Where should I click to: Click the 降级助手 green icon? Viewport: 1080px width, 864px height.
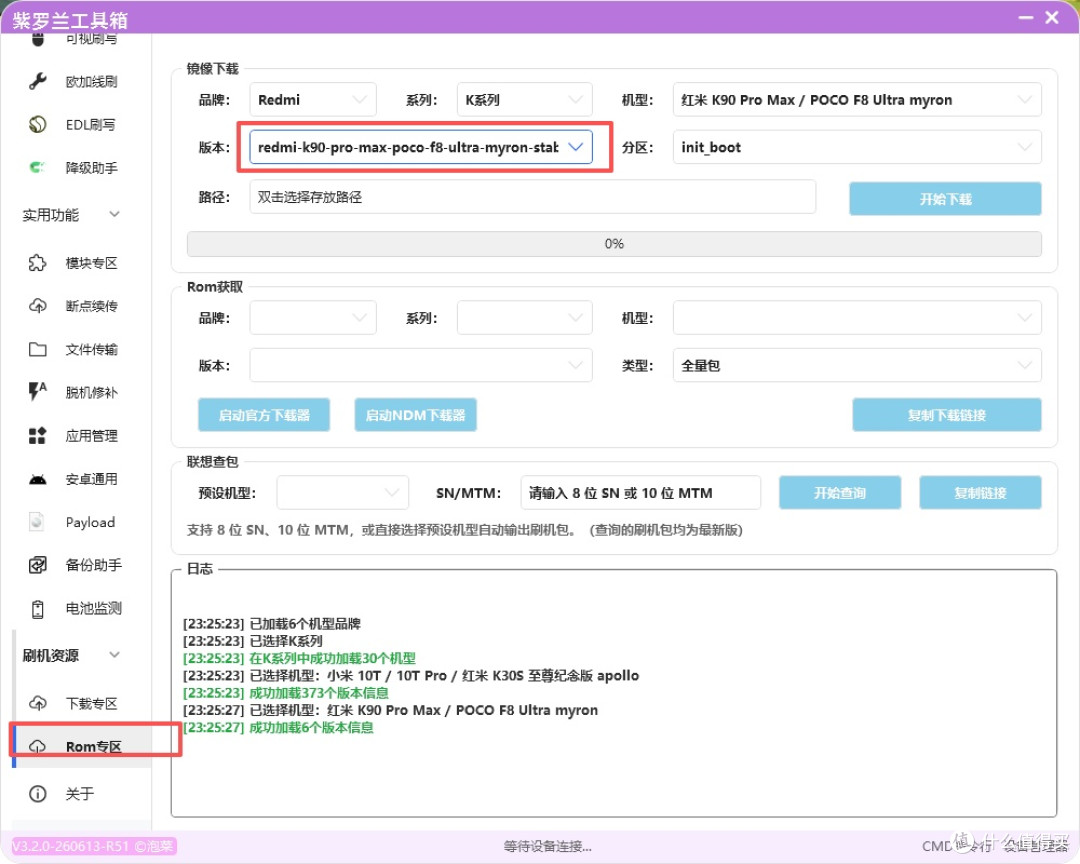pos(38,167)
